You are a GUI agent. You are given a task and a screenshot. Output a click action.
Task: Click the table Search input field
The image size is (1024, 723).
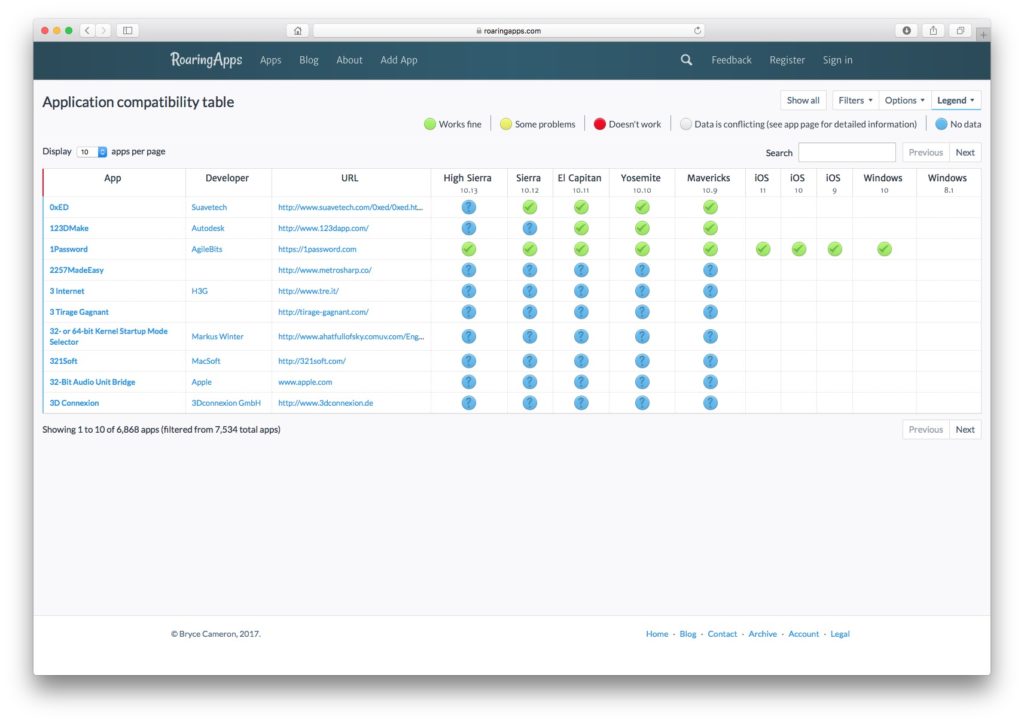click(x=846, y=152)
